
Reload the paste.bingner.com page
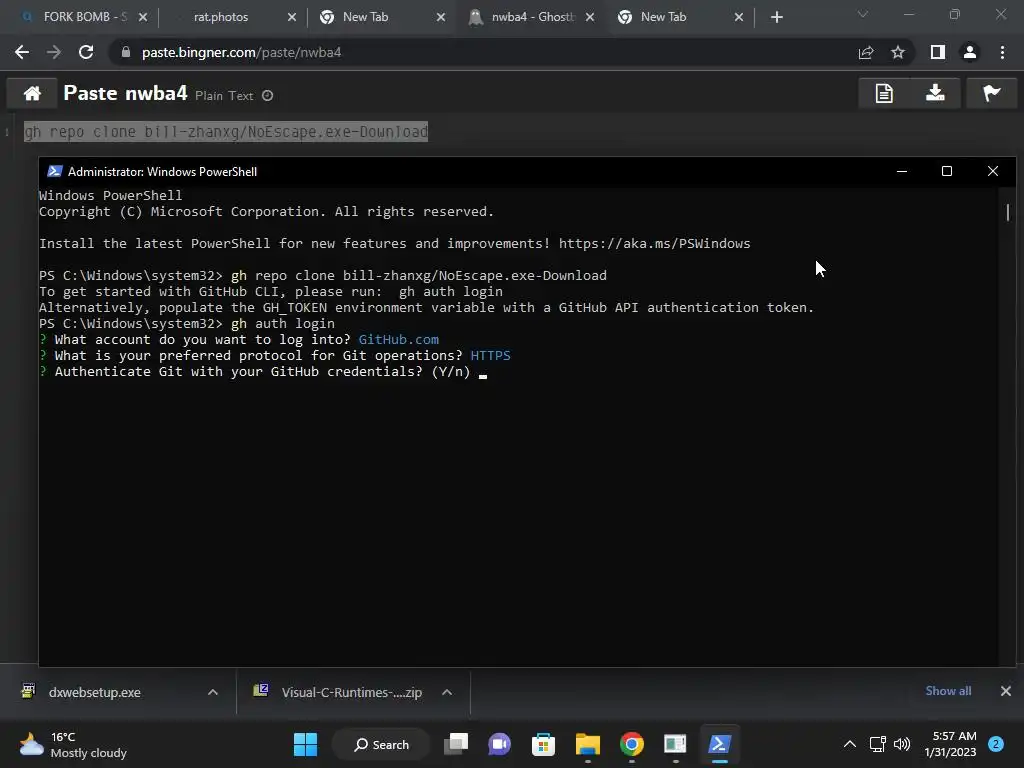pyautogui.click(x=86, y=52)
